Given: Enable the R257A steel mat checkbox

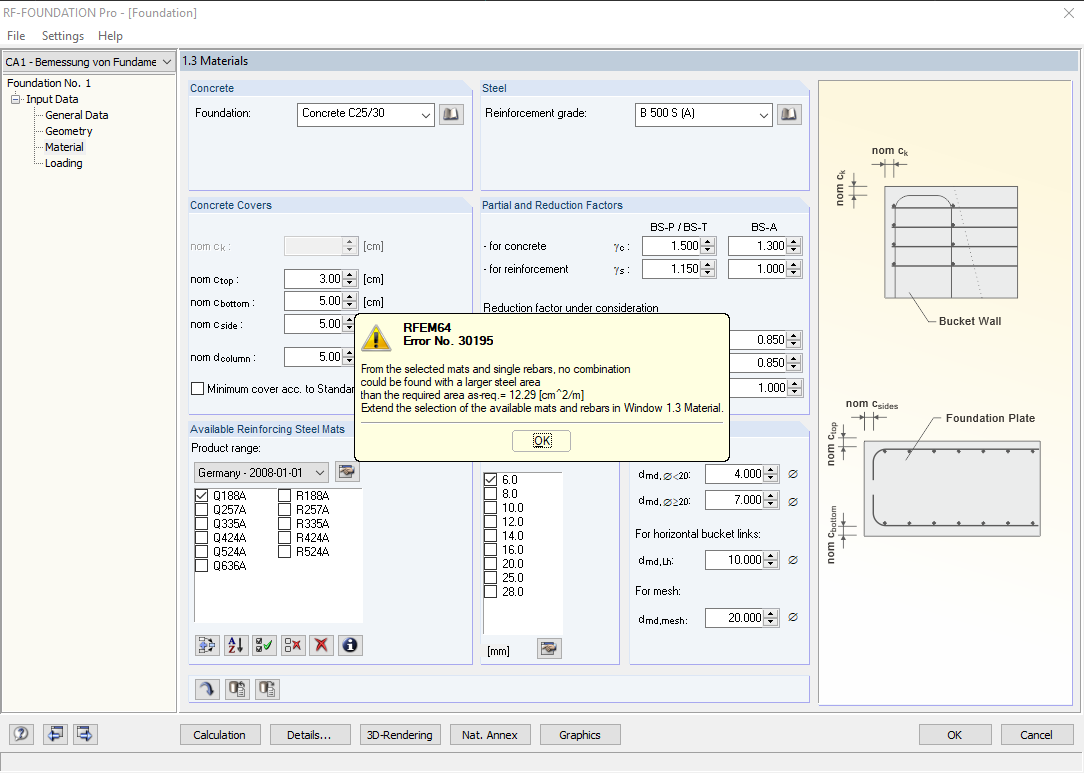Looking at the screenshot, I should (285, 509).
